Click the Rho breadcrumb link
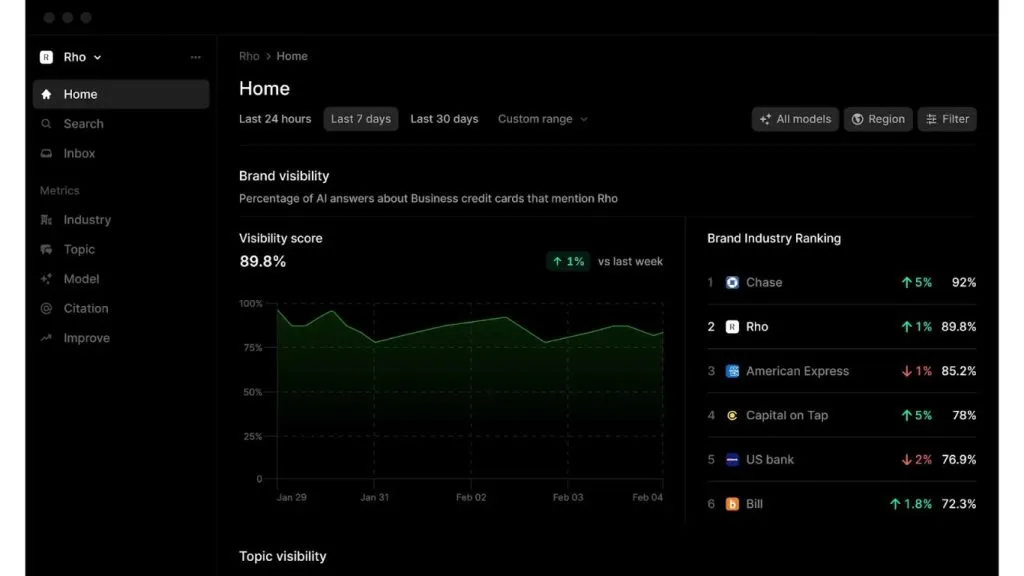The image size is (1024, 576). click(249, 56)
